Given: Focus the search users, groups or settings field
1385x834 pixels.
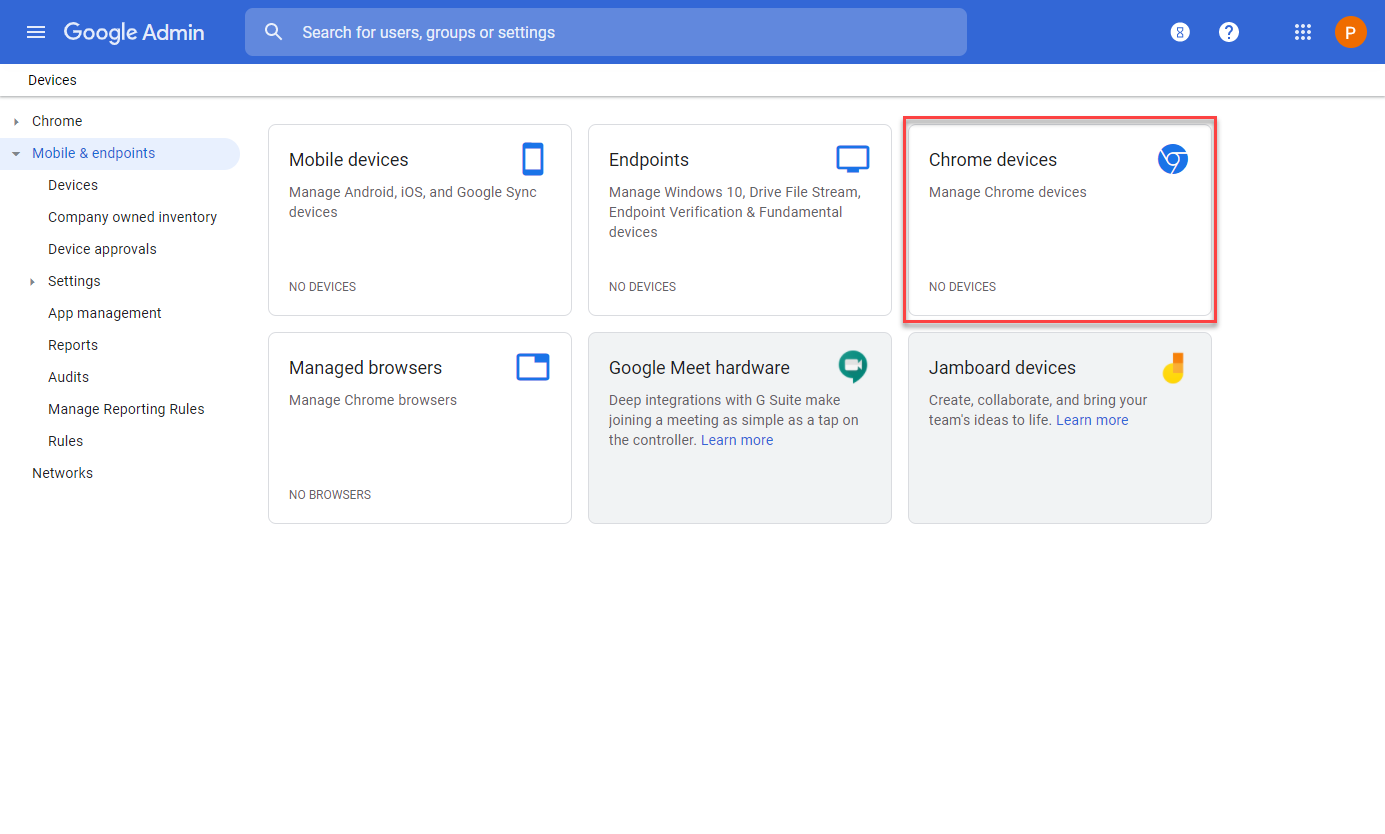Looking at the screenshot, I should point(606,32).
